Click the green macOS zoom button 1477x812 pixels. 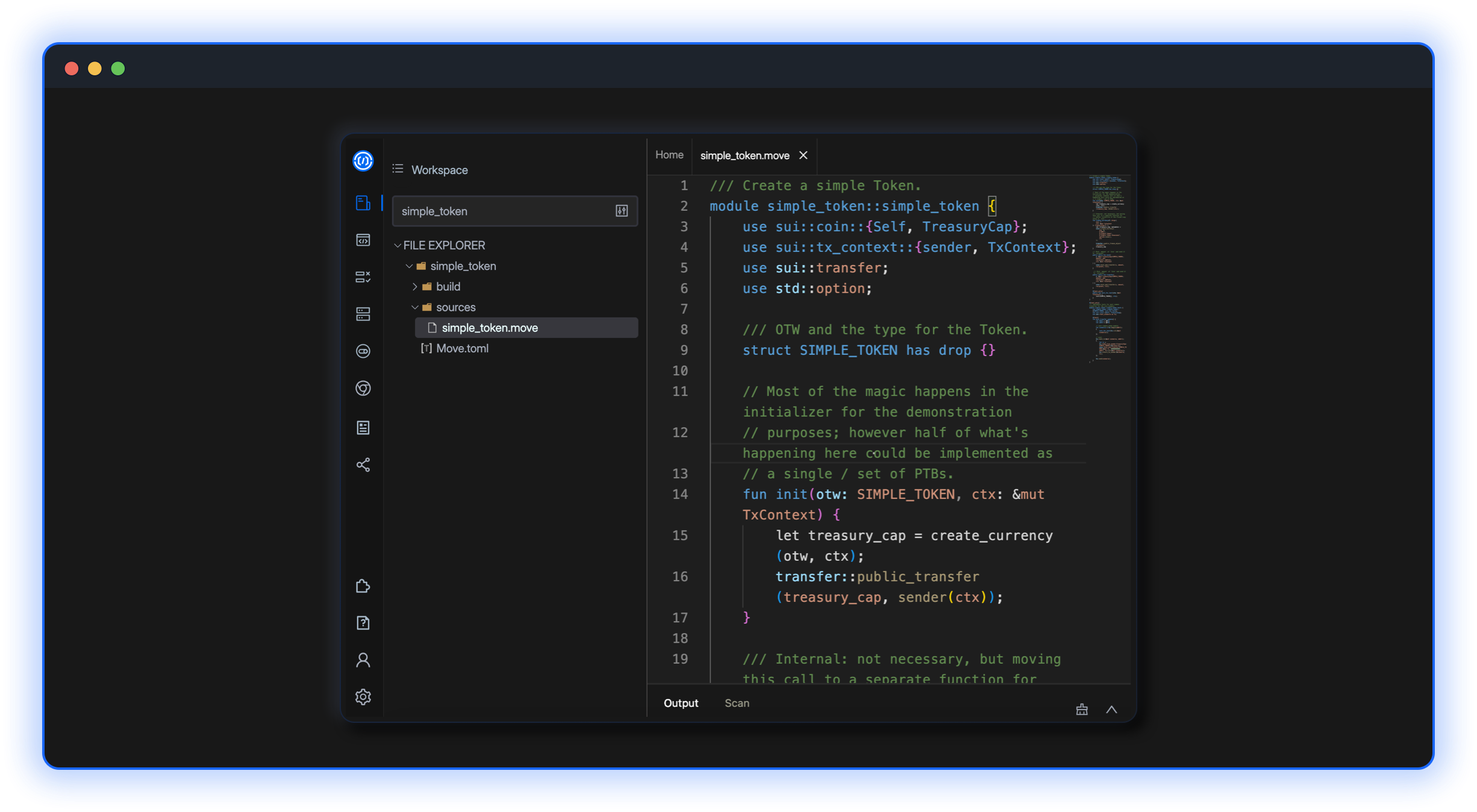(x=118, y=69)
